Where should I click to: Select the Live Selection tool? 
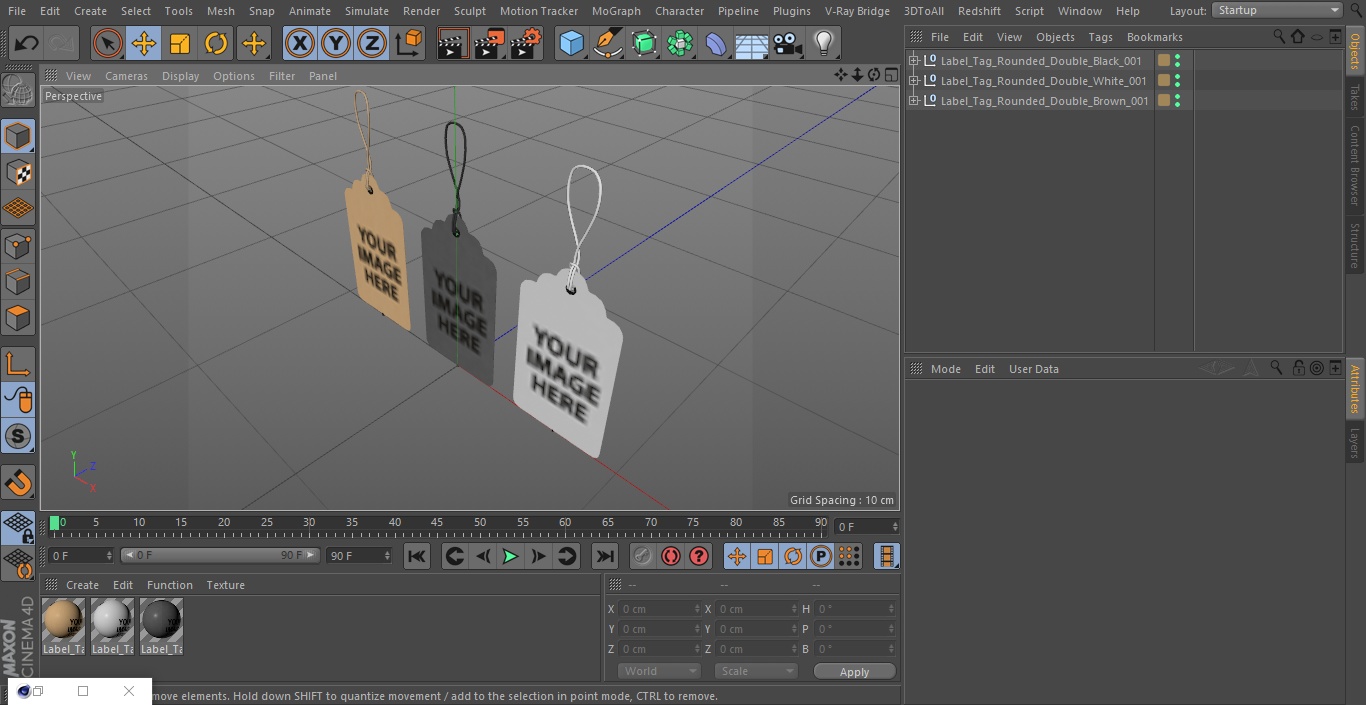click(x=108, y=44)
